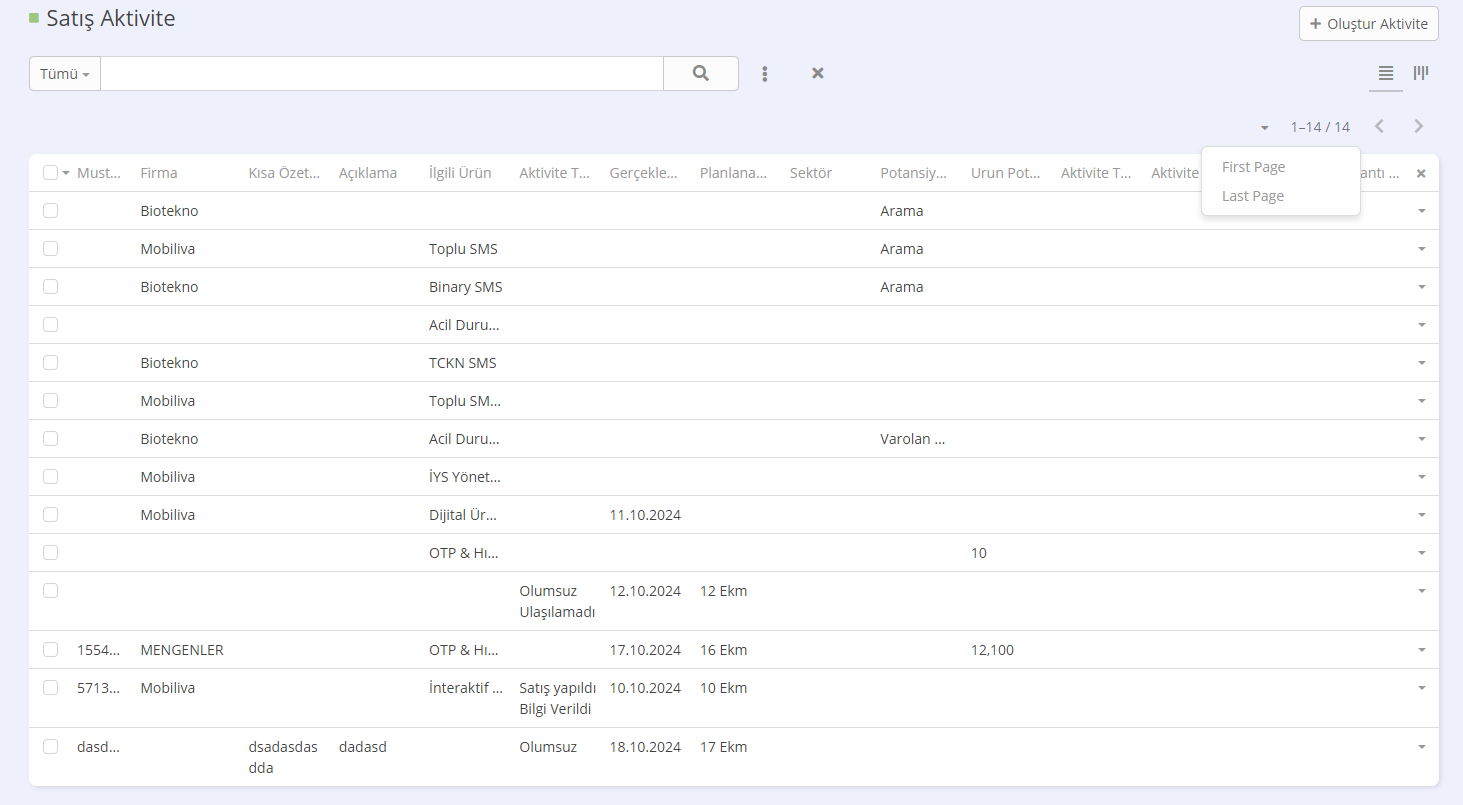
Task: Click the Binary SMS product cell
Action: click(466, 287)
